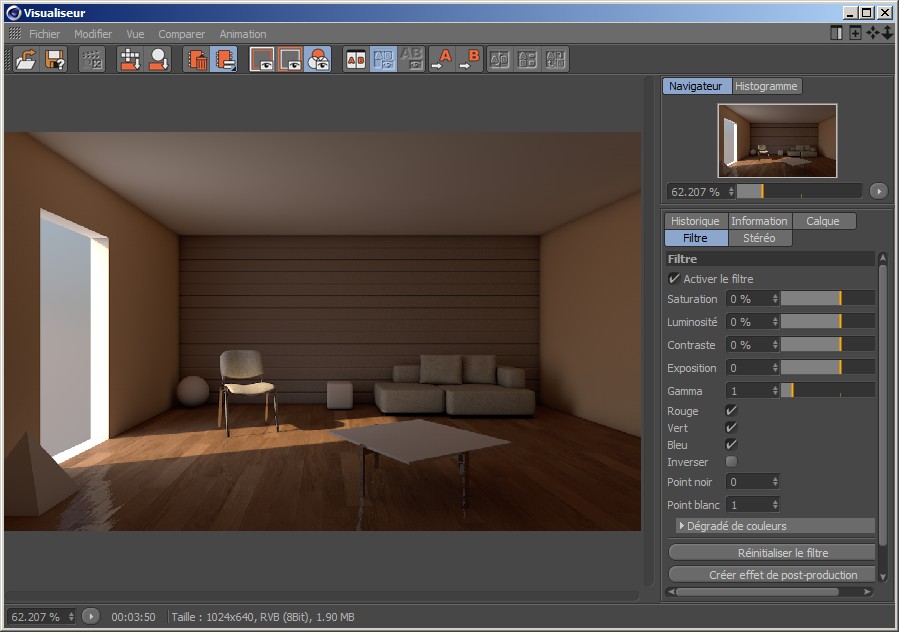Click the red AB compare icon

356,59
